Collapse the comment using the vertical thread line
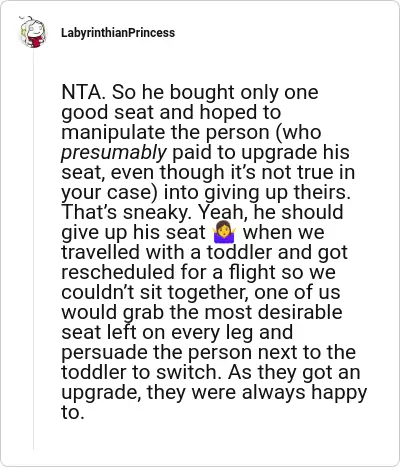Image resolution: width=400 pixels, height=467 pixels. point(33,249)
